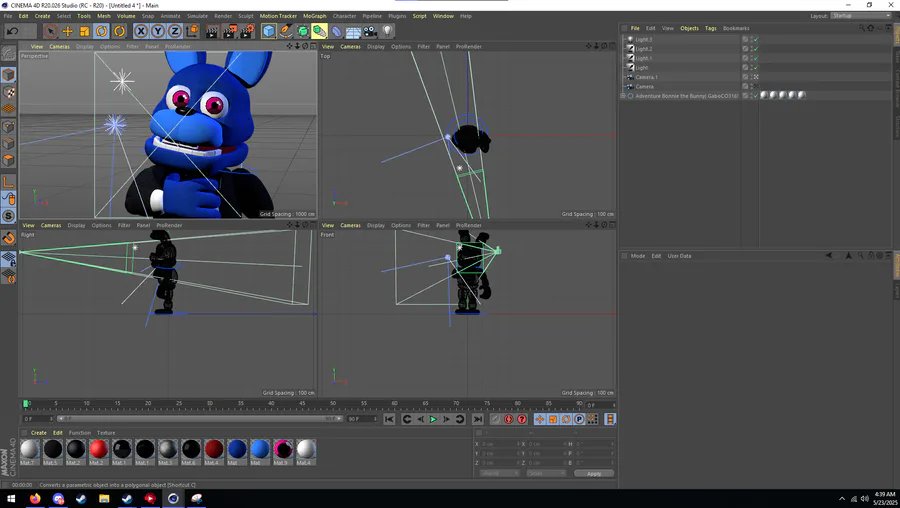
Task: Activate the Move tool cross icon
Action: [x=68, y=31]
